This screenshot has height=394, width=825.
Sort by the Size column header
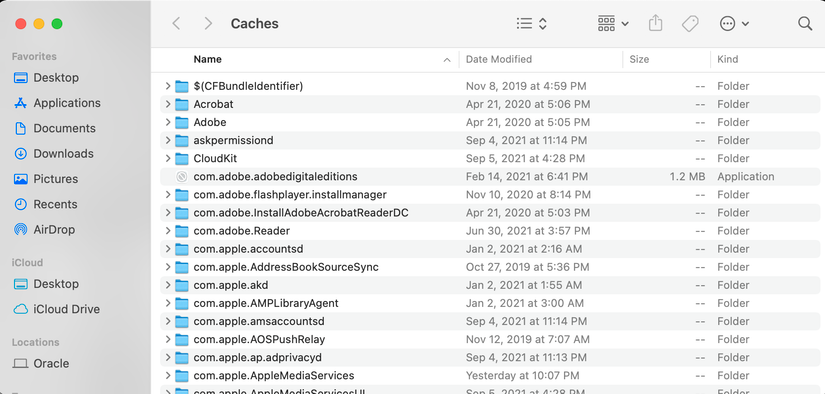[x=639, y=59]
